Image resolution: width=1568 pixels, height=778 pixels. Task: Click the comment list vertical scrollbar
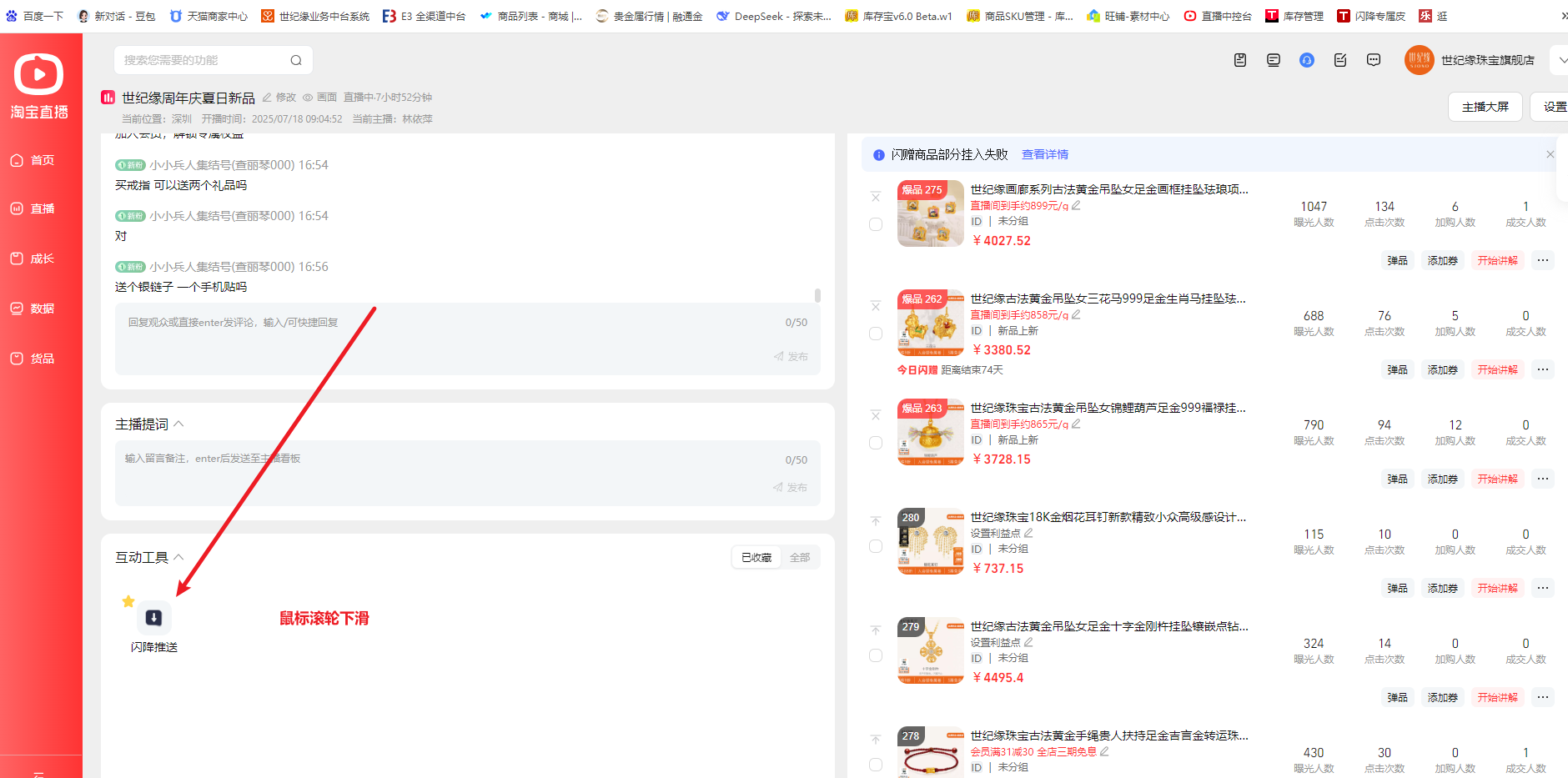pyautogui.click(x=817, y=295)
